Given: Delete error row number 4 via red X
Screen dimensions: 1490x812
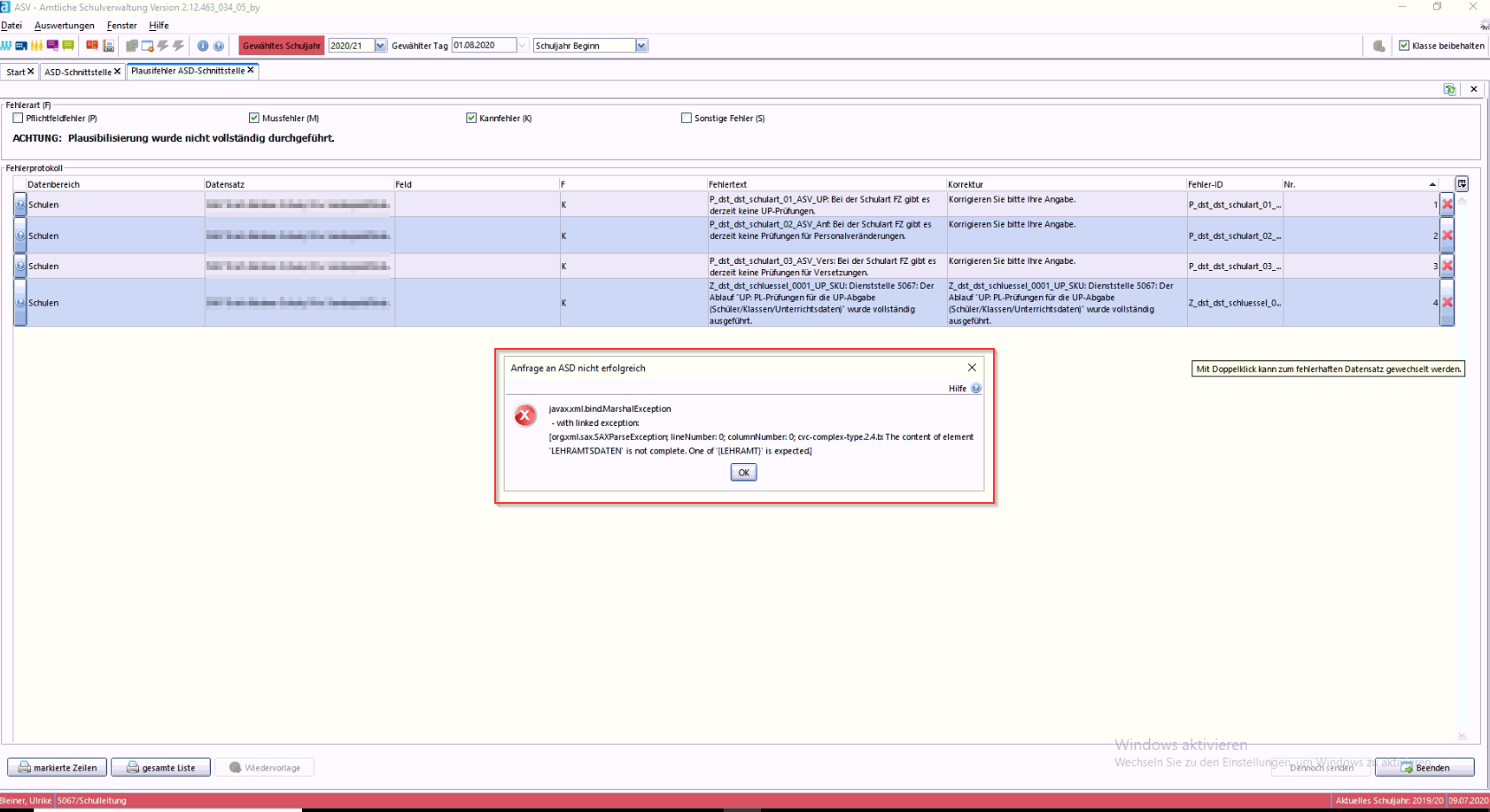Looking at the screenshot, I should click(x=1447, y=303).
